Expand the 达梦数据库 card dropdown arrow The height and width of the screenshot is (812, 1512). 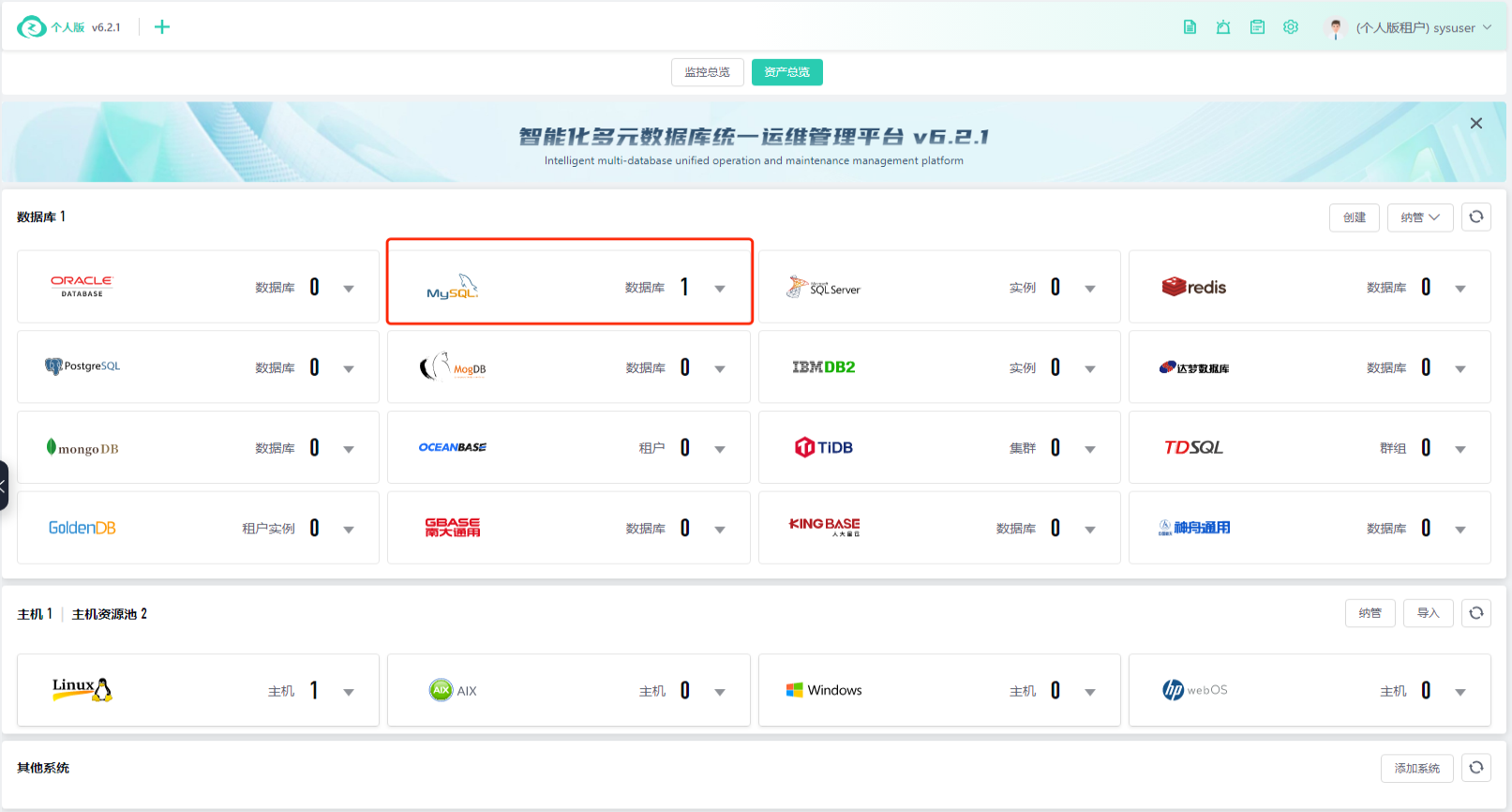click(1460, 369)
